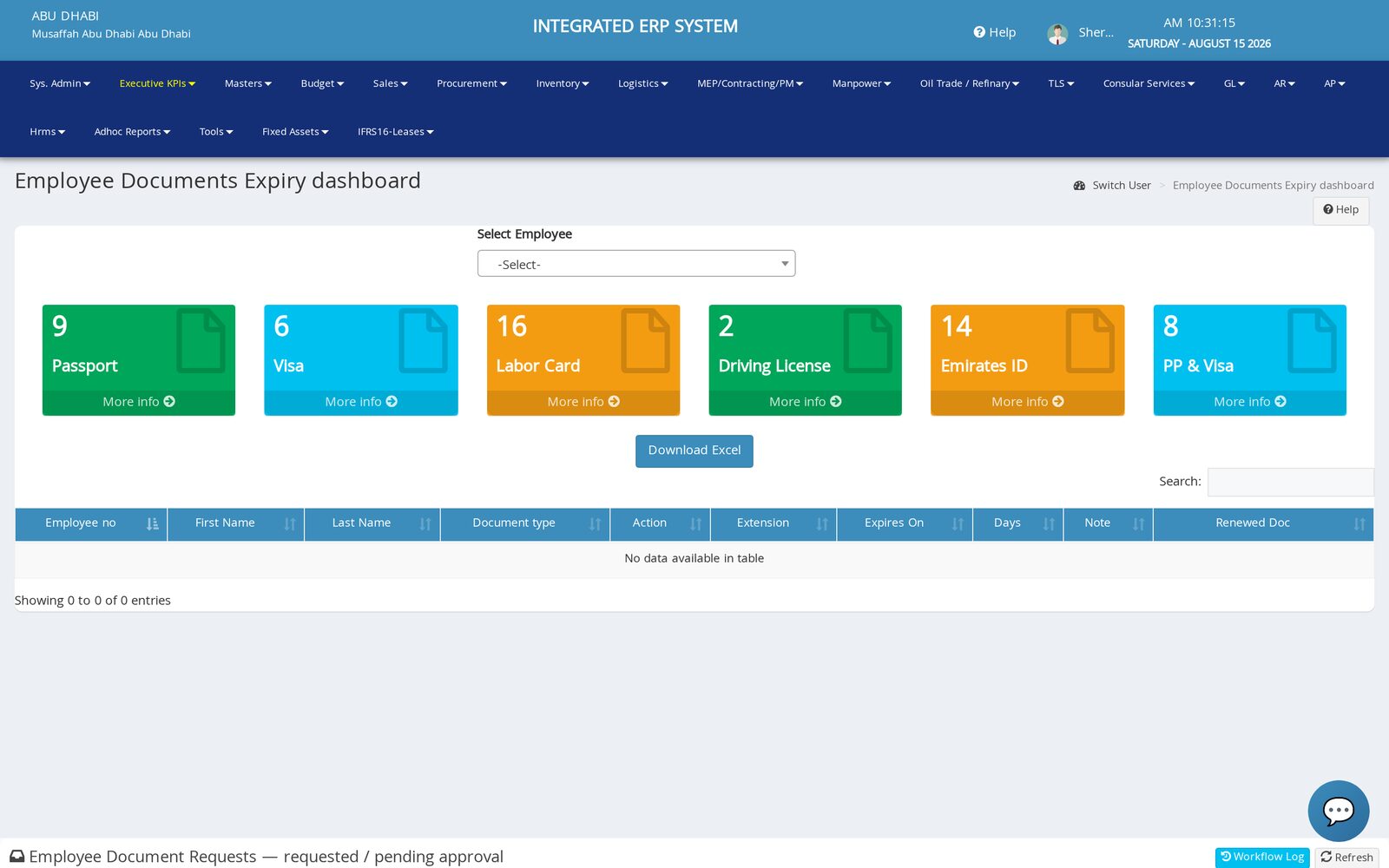Expand the Masters menu
This screenshot has width=1389, height=868.
click(247, 83)
